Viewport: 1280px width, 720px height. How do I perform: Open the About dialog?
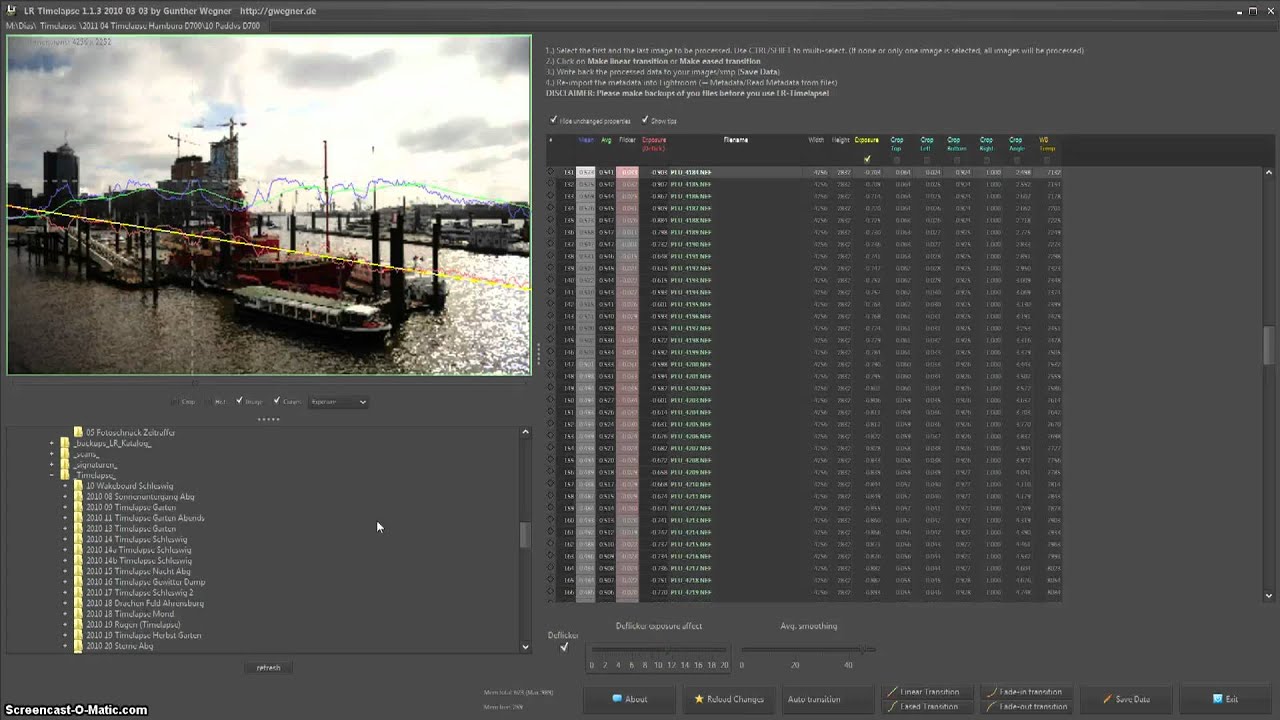click(x=630, y=699)
